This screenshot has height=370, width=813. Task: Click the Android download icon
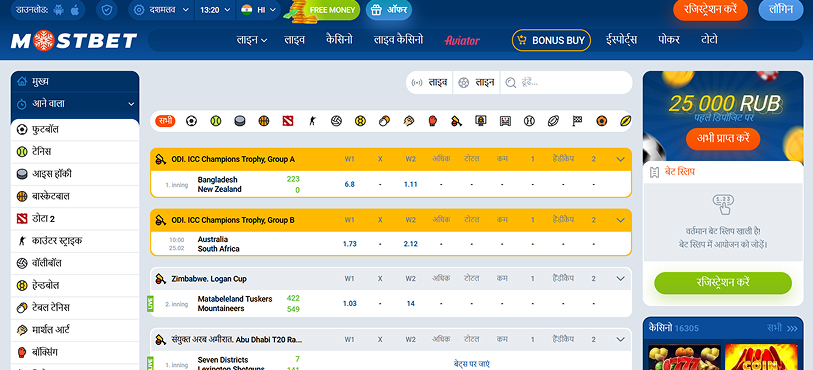(x=59, y=10)
